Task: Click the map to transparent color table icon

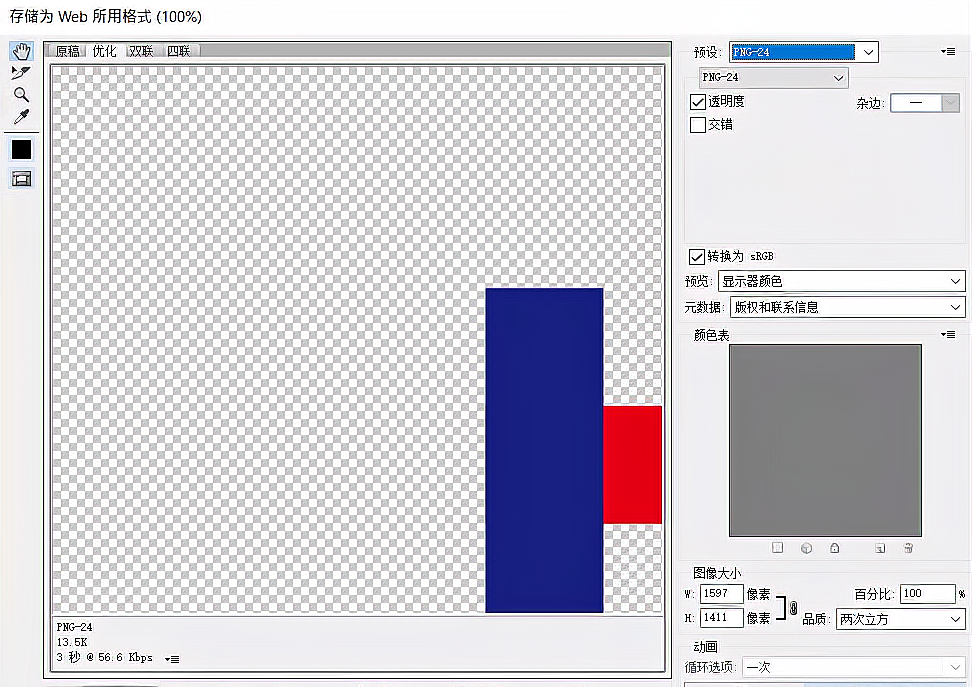Action: (777, 547)
